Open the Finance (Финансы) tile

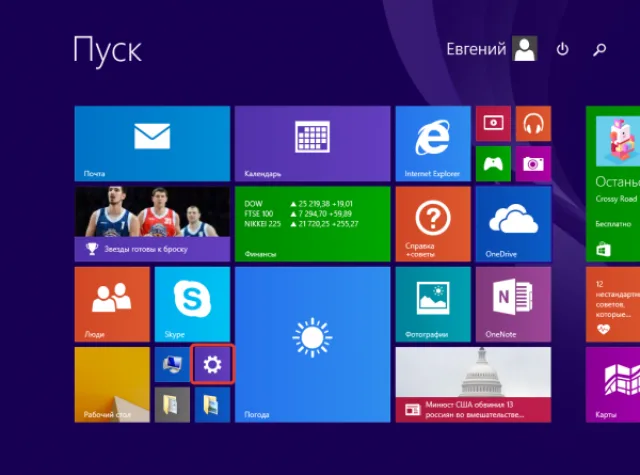313,224
